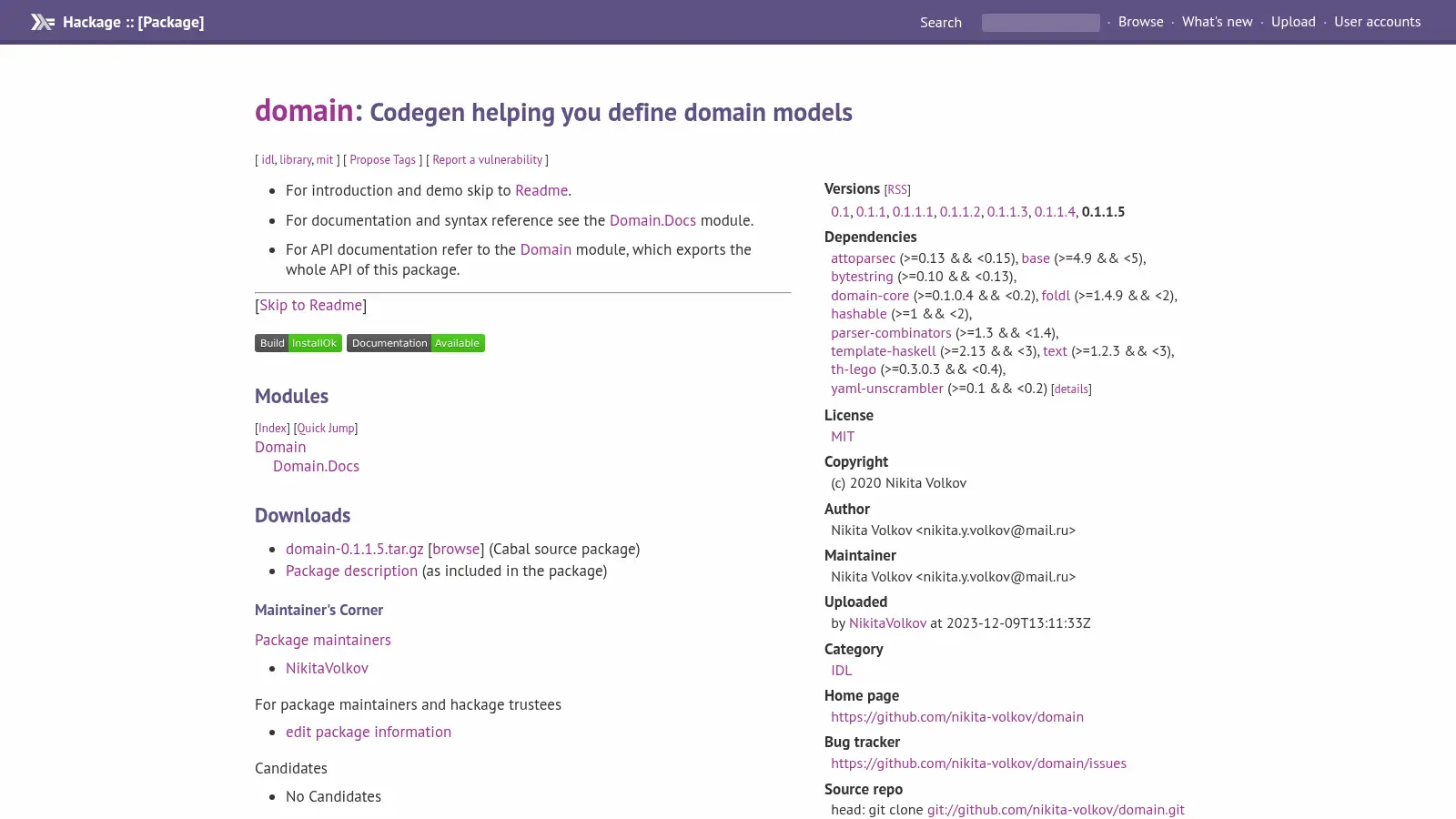Click the No Candidates text
Viewport: 1456px width, 819px height.
point(333,797)
